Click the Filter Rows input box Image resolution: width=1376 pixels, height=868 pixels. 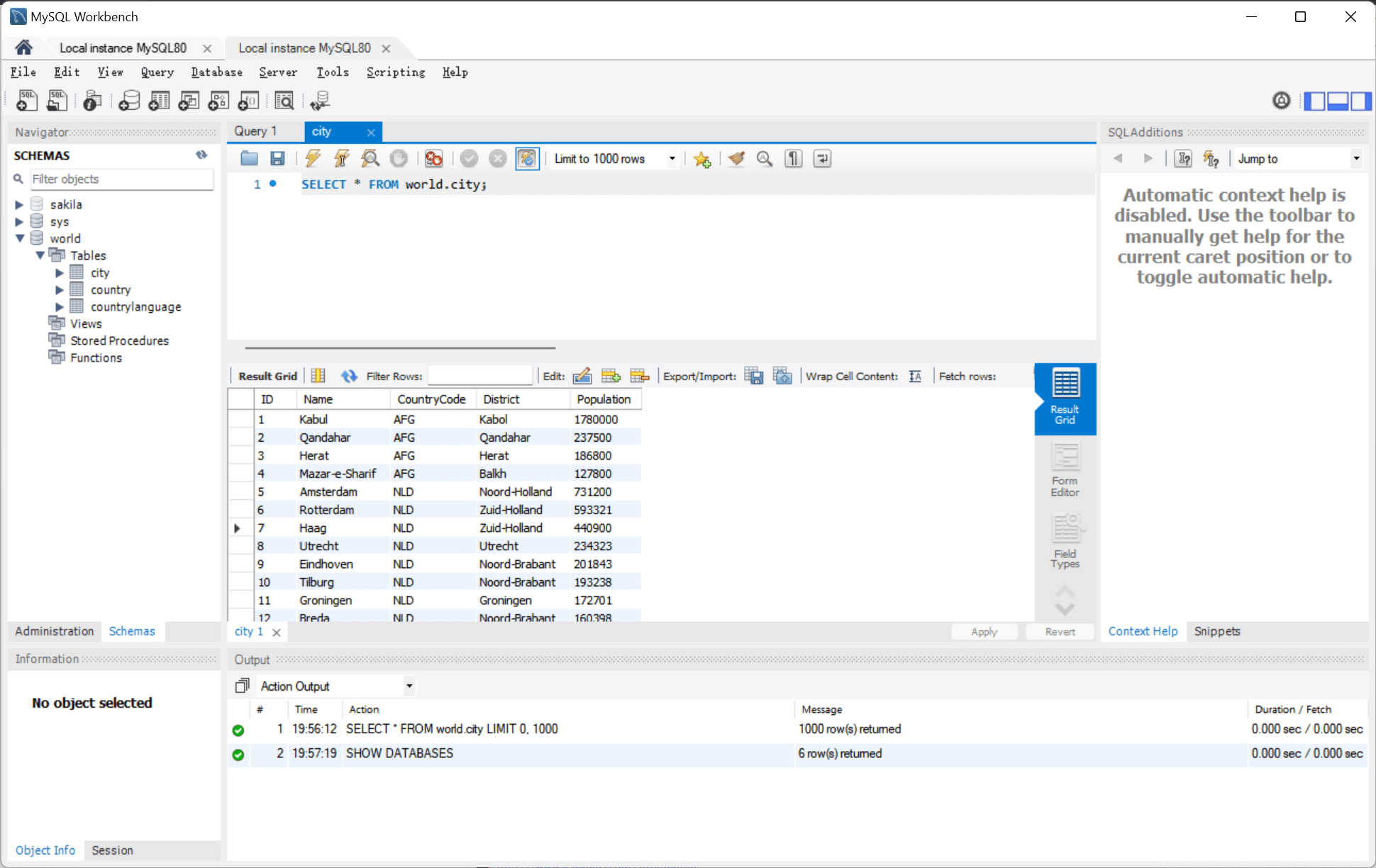click(479, 376)
